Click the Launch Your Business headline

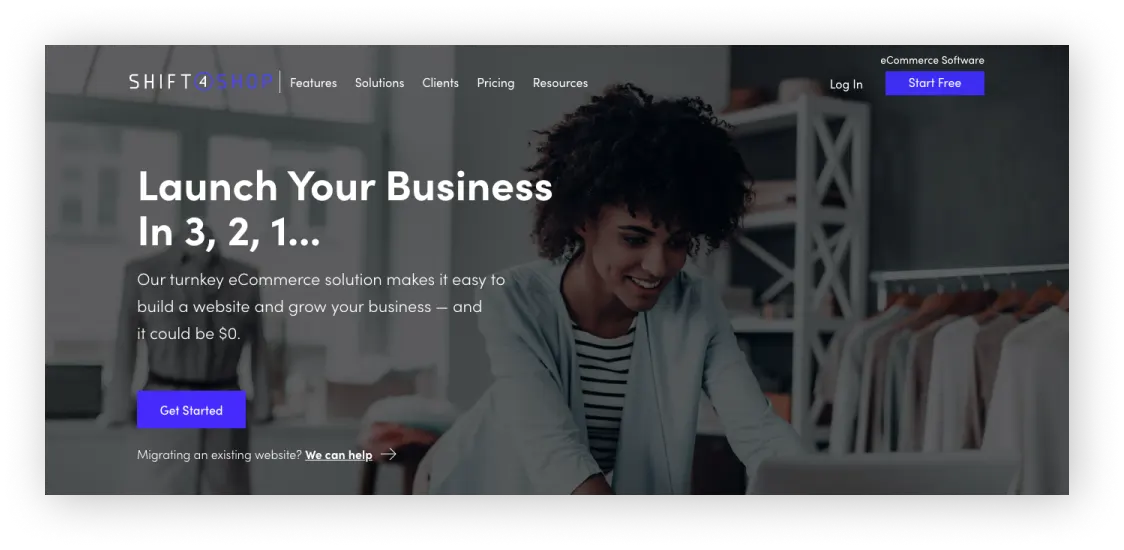point(345,209)
